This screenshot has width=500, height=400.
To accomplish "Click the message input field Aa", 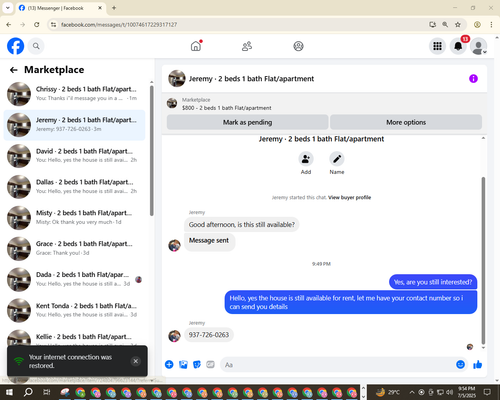I will (x=337, y=365).
